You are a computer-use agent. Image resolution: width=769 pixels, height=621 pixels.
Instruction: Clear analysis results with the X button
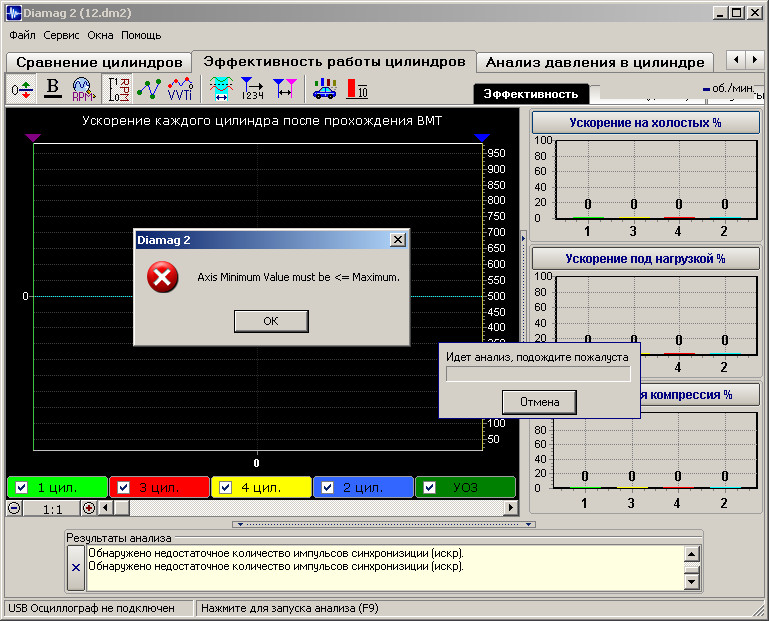pos(76,568)
